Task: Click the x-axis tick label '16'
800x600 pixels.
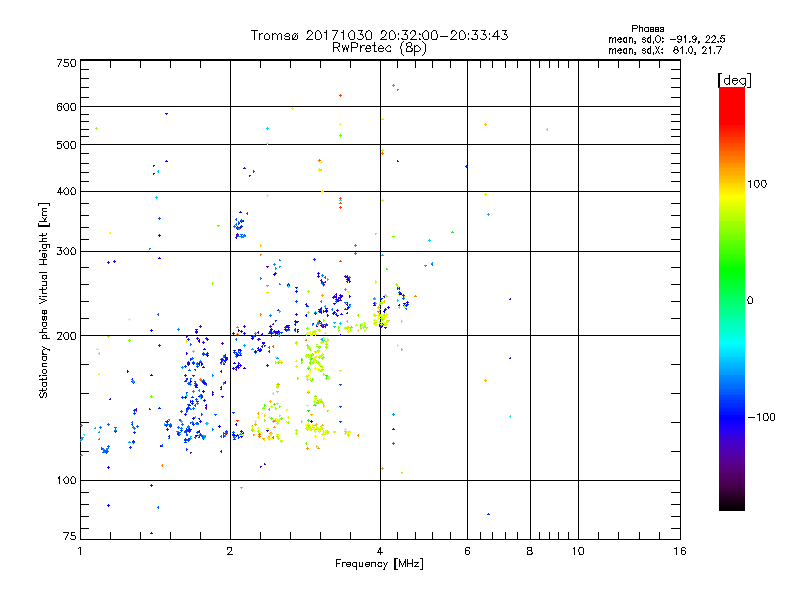Action: (680, 551)
